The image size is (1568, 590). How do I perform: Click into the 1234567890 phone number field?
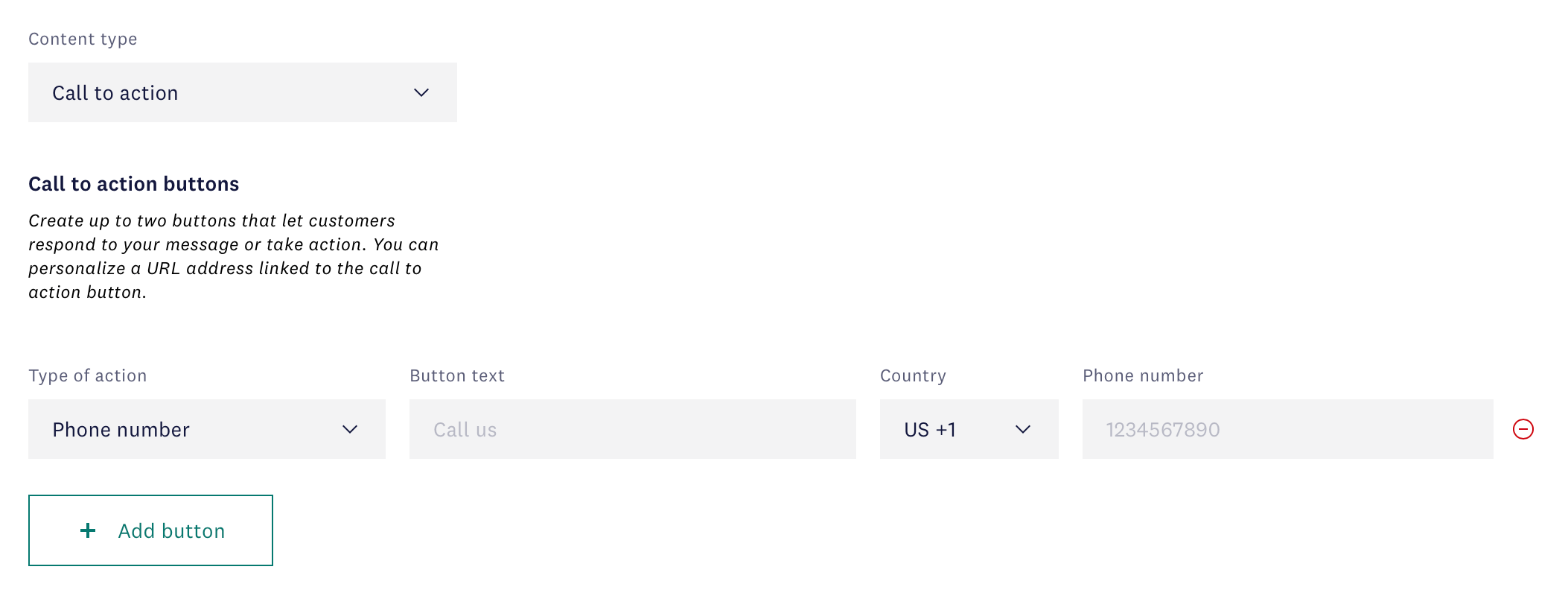click(x=1287, y=429)
